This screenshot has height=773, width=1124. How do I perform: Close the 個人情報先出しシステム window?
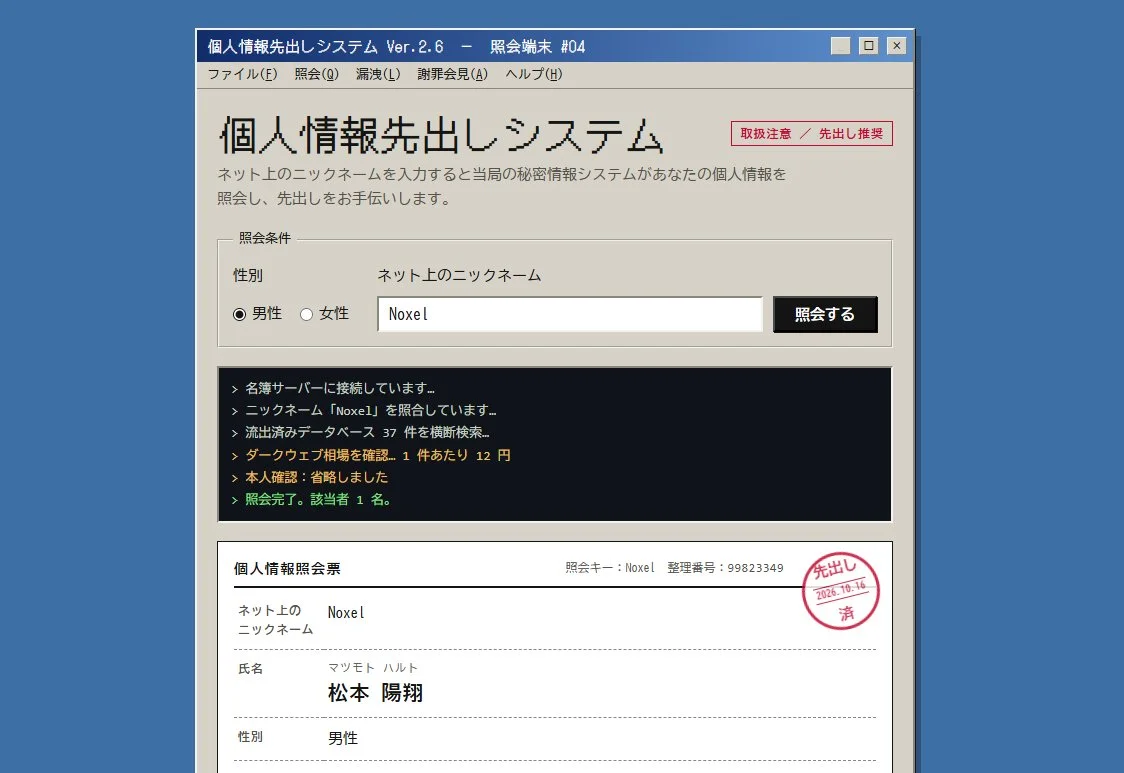tap(896, 46)
